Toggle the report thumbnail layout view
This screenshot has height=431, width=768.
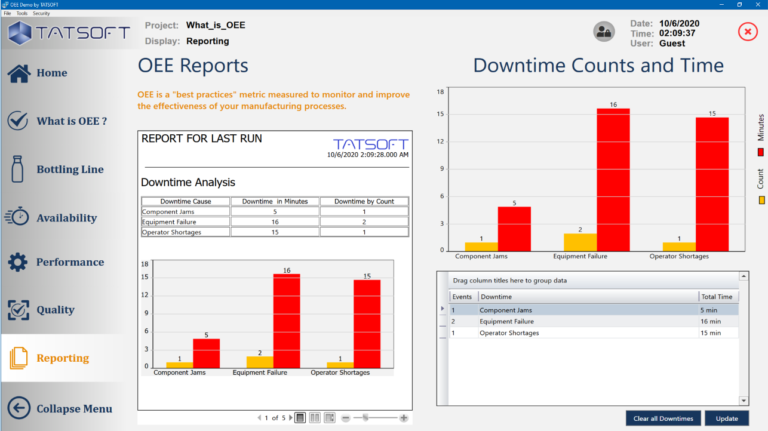328,417
